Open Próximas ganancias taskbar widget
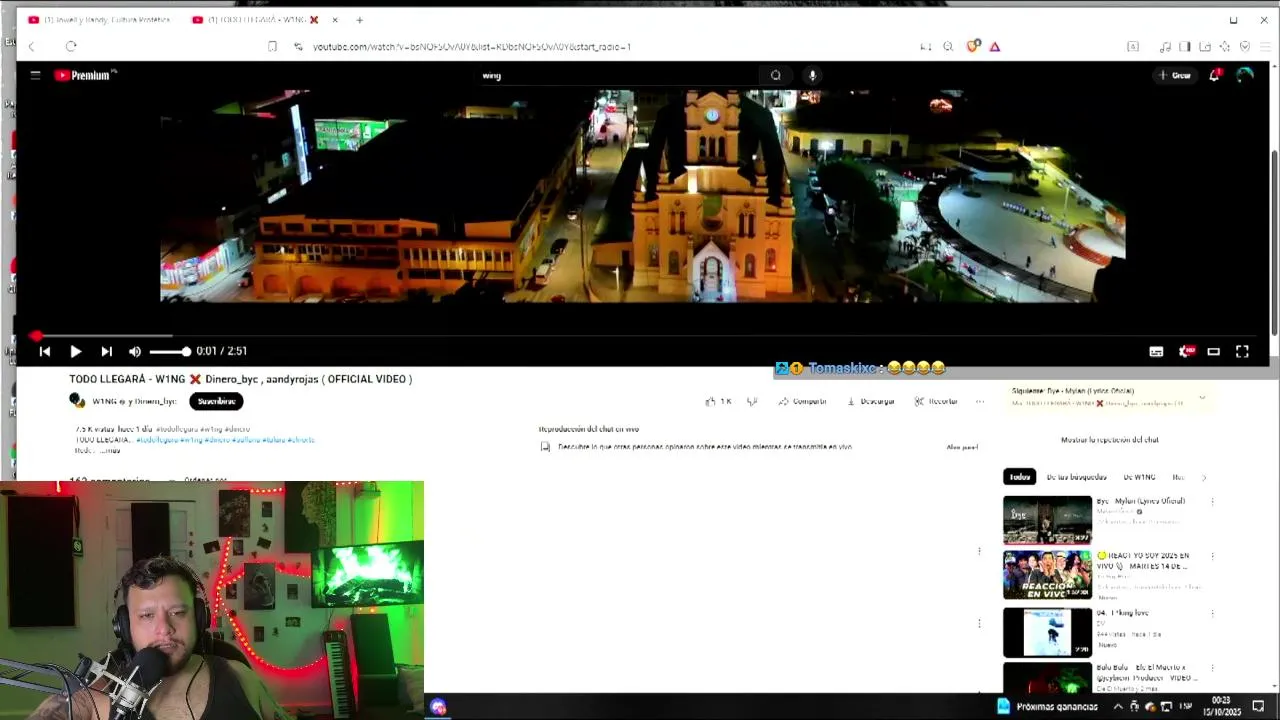Screen dimensions: 1280x720 (x=1047, y=707)
